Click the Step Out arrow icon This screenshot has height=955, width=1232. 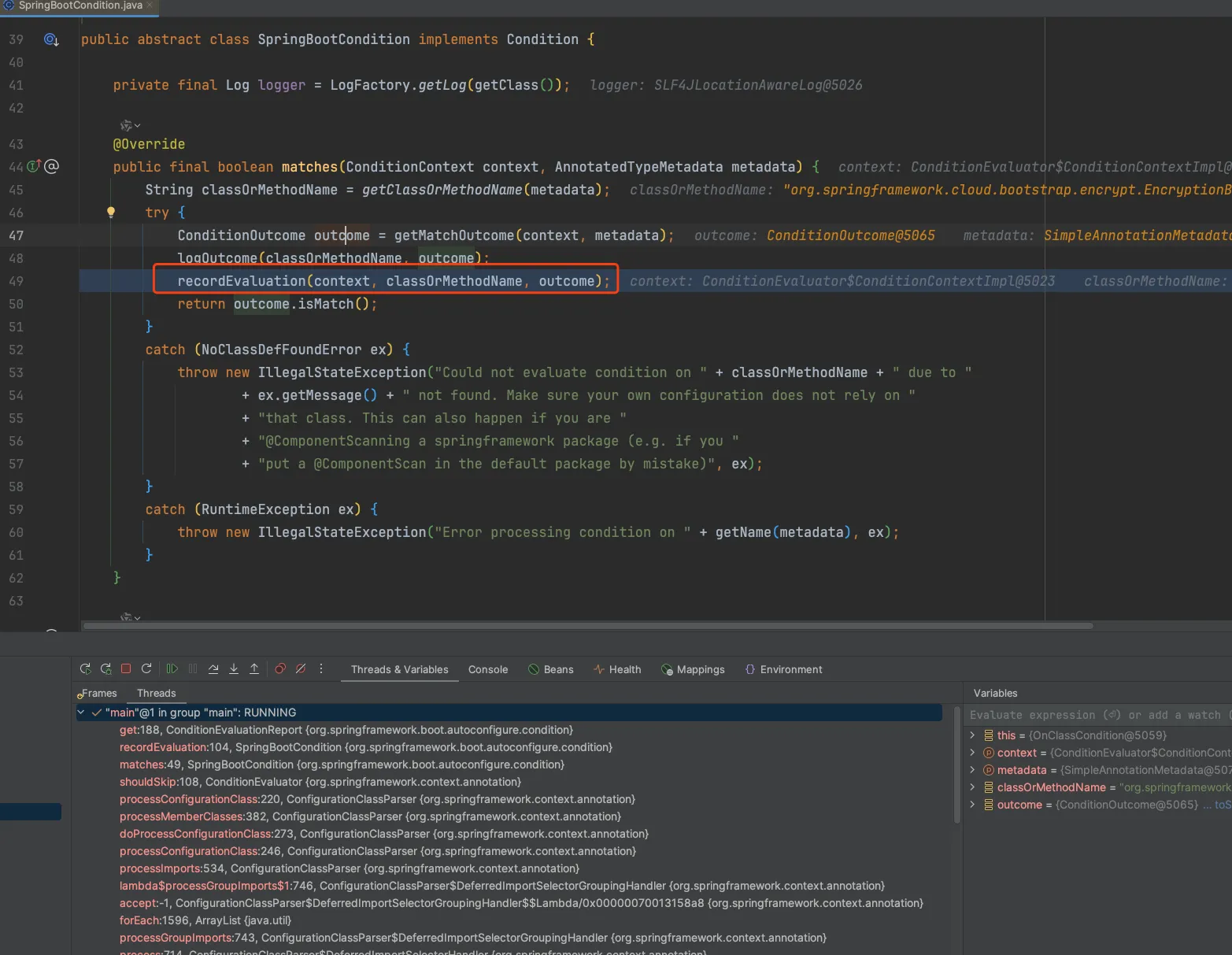(254, 669)
